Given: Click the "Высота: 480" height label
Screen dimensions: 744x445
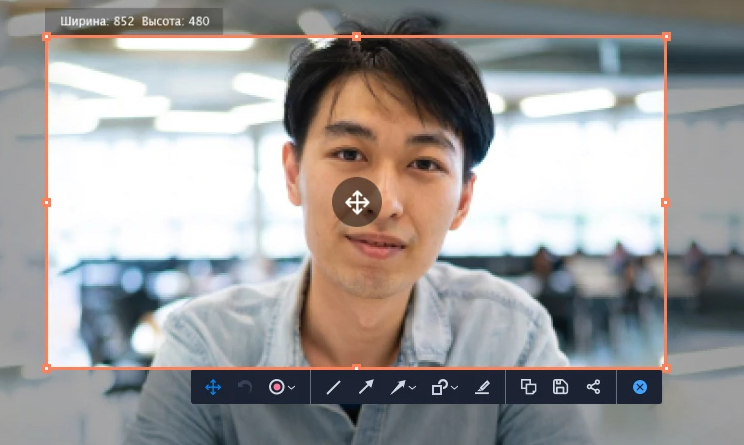Looking at the screenshot, I should click(176, 21).
